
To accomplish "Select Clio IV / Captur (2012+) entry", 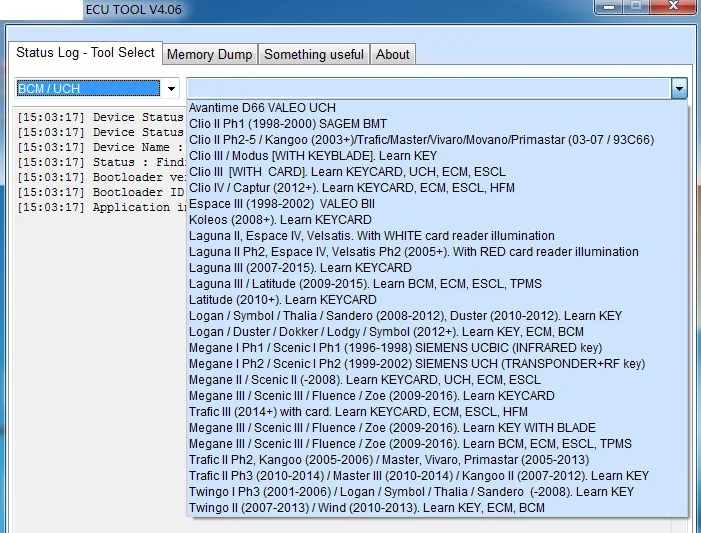I will coord(352,187).
